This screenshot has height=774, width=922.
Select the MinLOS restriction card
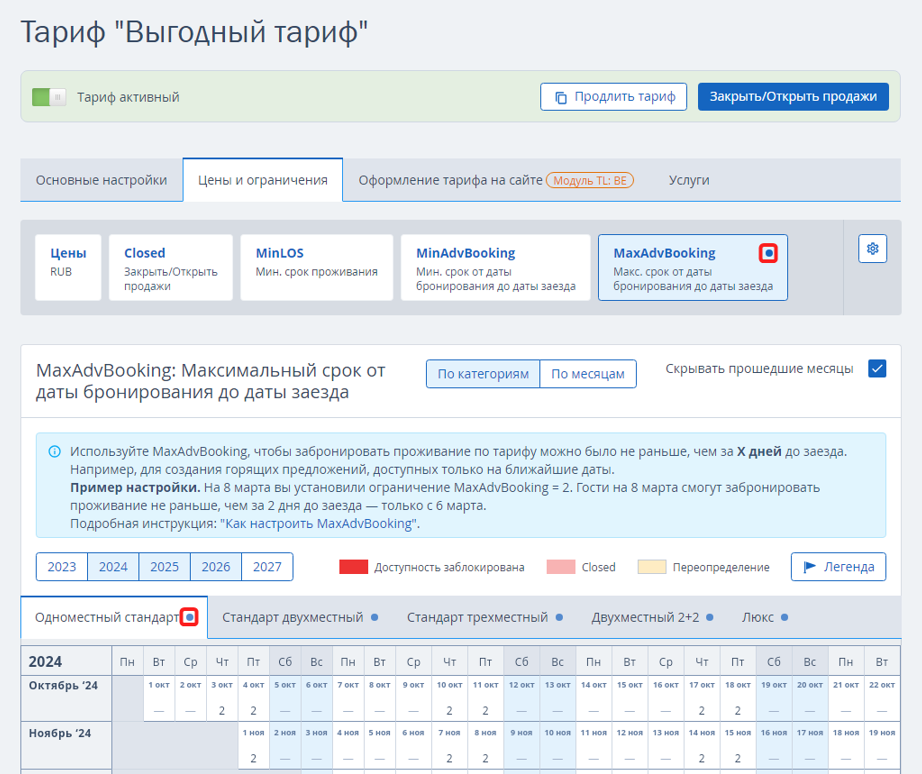(316, 268)
